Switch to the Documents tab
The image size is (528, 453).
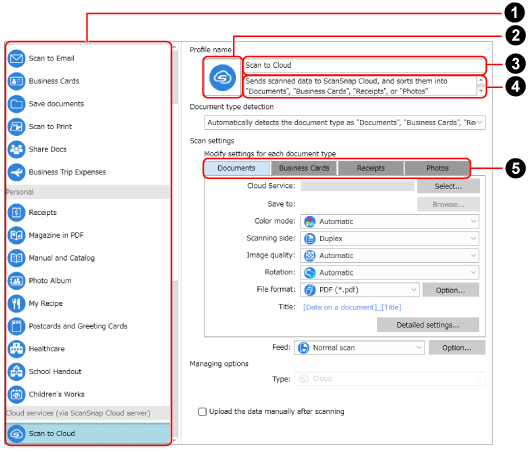click(x=236, y=168)
